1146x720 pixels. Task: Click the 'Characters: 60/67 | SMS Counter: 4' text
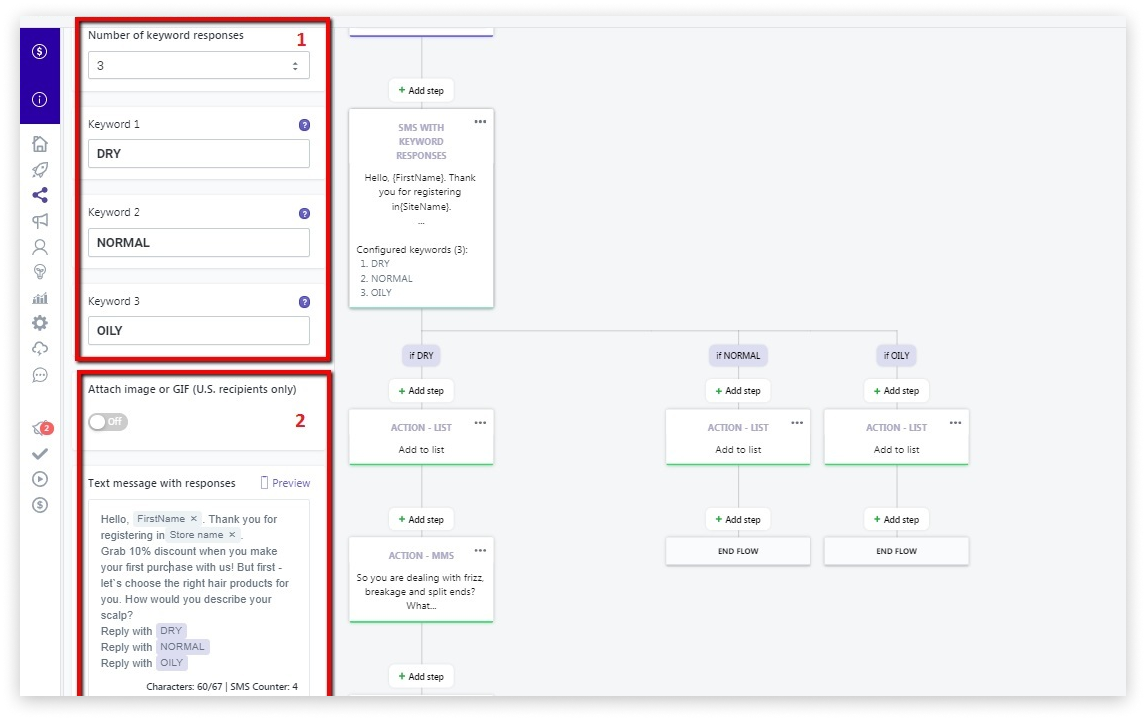click(x=222, y=687)
